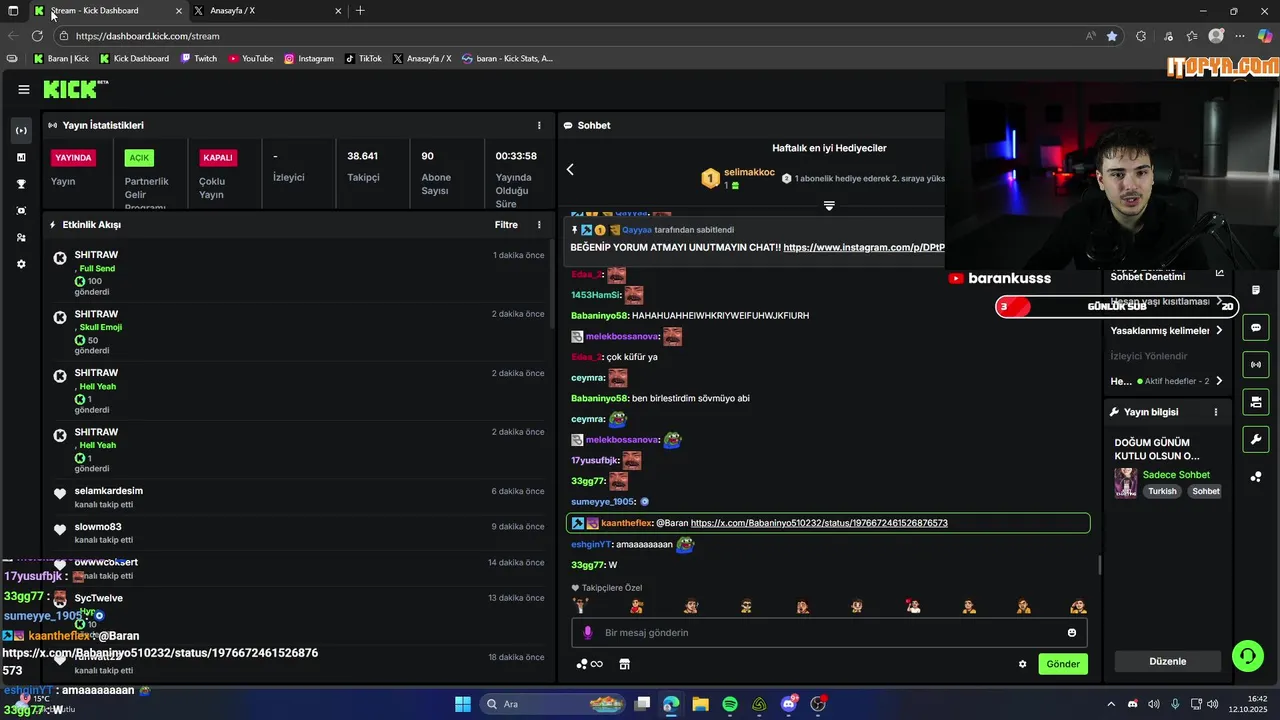Open the Filtre option in Etkinlik Akışı
The image size is (1280, 720).
(x=506, y=225)
